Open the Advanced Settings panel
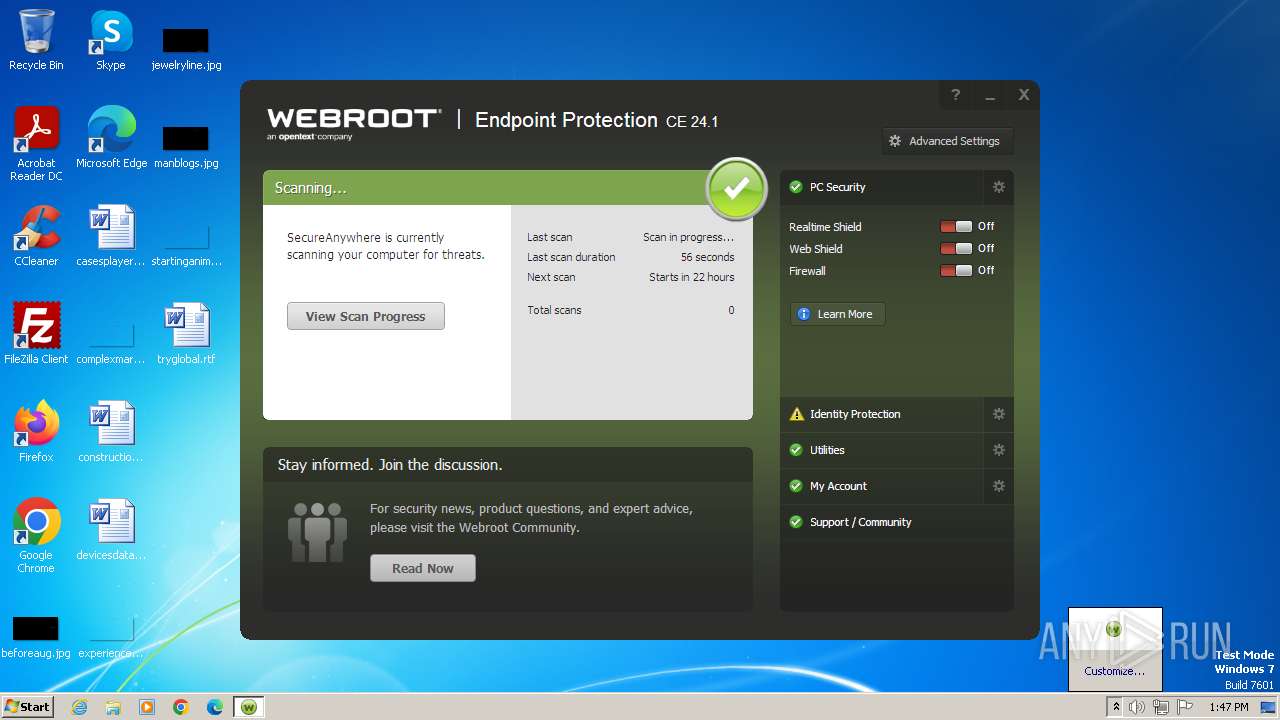 [947, 141]
